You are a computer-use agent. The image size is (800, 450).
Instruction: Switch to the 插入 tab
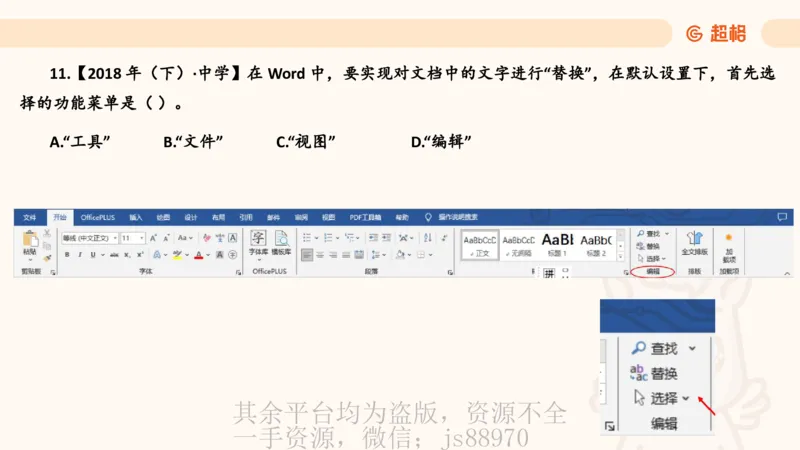coord(136,217)
